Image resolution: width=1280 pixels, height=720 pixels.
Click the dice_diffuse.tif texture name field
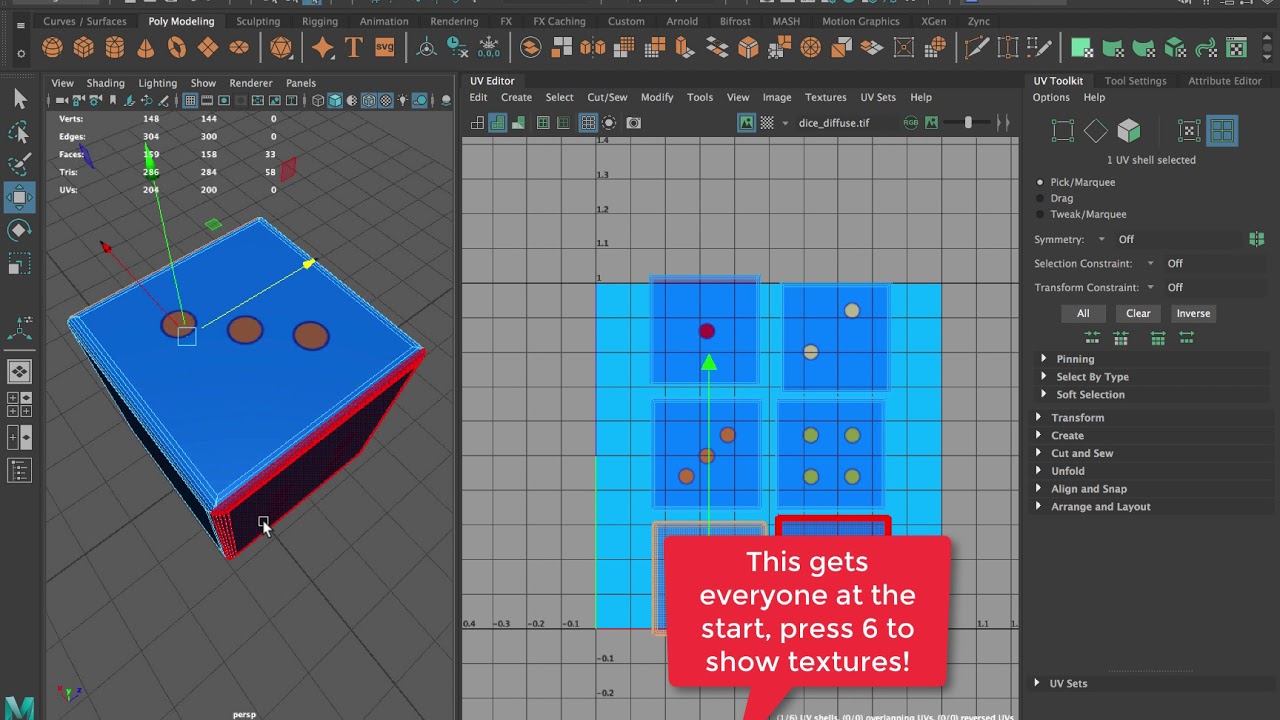tap(834, 123)
